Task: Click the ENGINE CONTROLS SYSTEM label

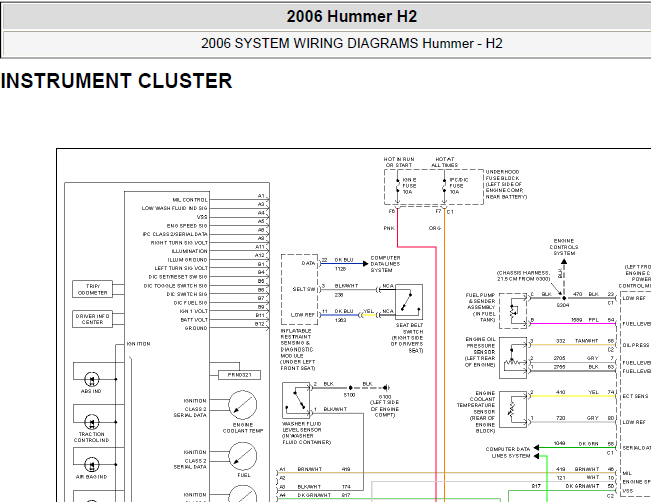Action: coord(564,247)
